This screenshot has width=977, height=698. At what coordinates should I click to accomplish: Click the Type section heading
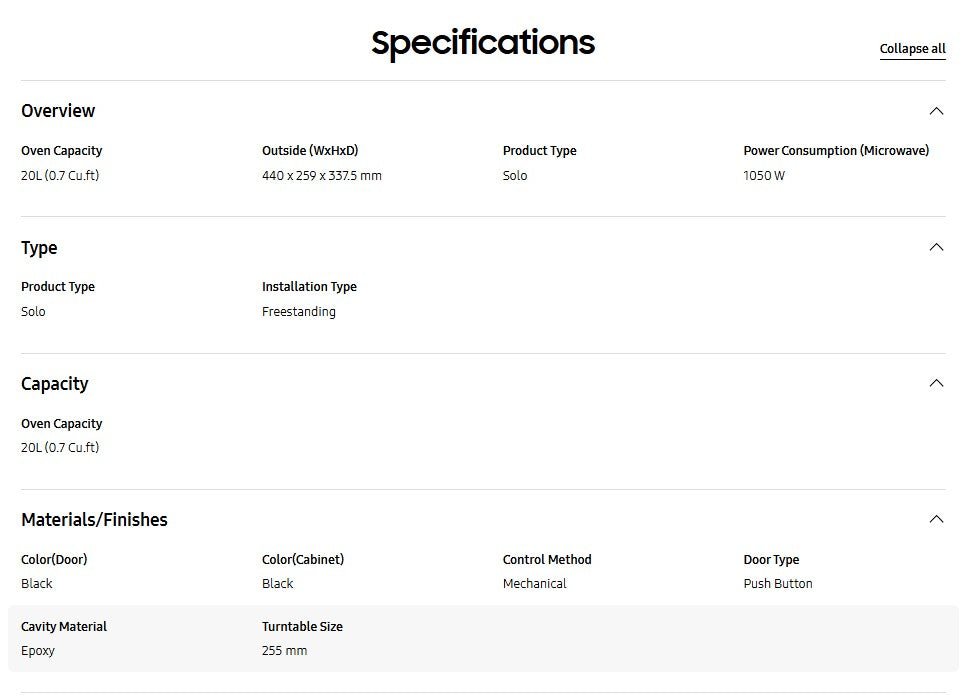click(x=39, y=248)
